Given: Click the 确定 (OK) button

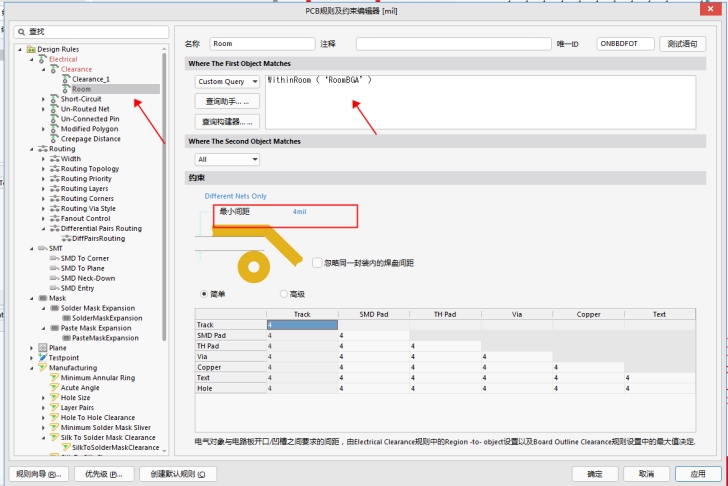Looking at the screenshot, I should (595, 474).
